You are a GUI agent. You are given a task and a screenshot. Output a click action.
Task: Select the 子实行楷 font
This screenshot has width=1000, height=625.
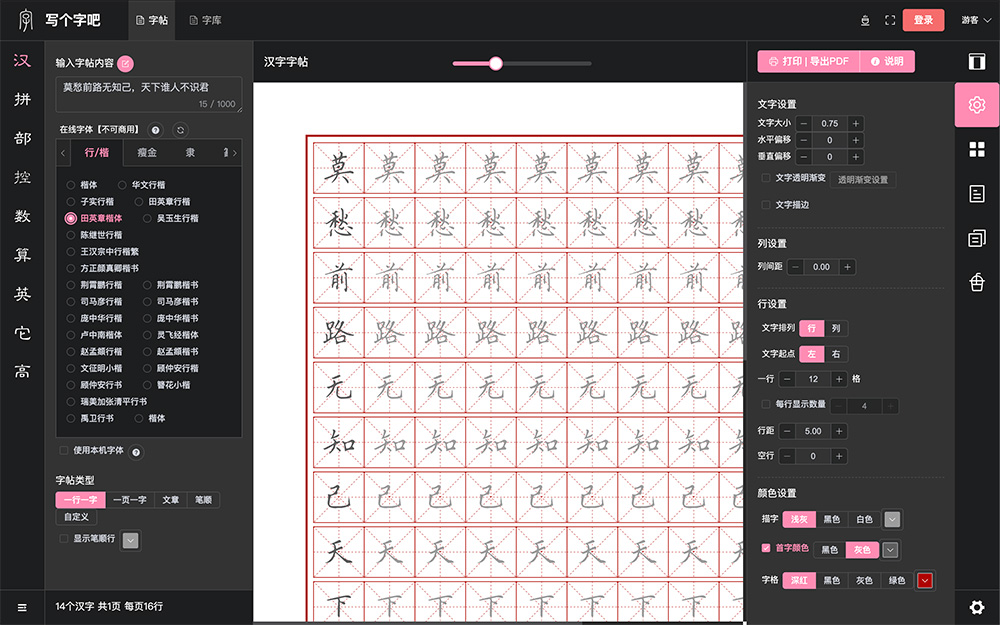pyautogui.click(x=89, y=202)
